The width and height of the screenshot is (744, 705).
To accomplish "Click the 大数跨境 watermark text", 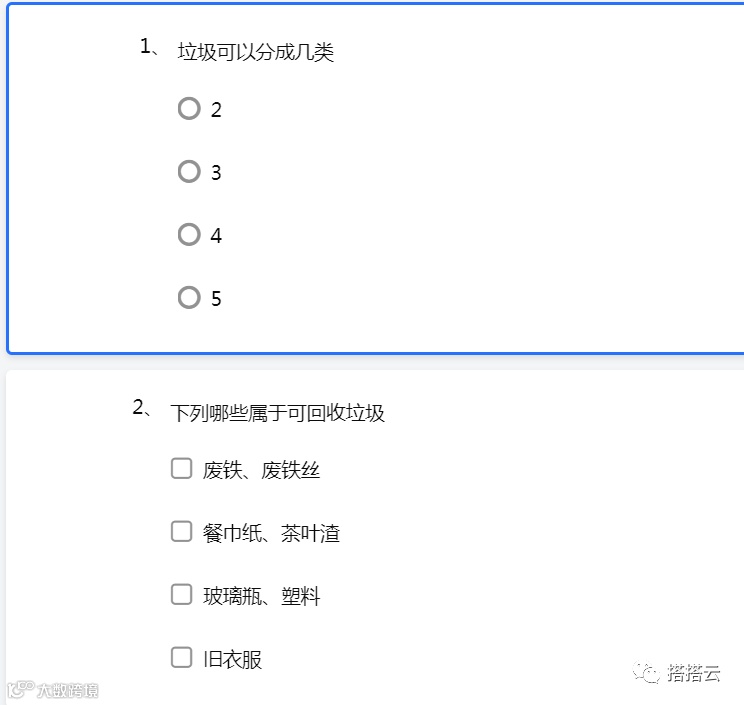I will [x=67, y=690].
